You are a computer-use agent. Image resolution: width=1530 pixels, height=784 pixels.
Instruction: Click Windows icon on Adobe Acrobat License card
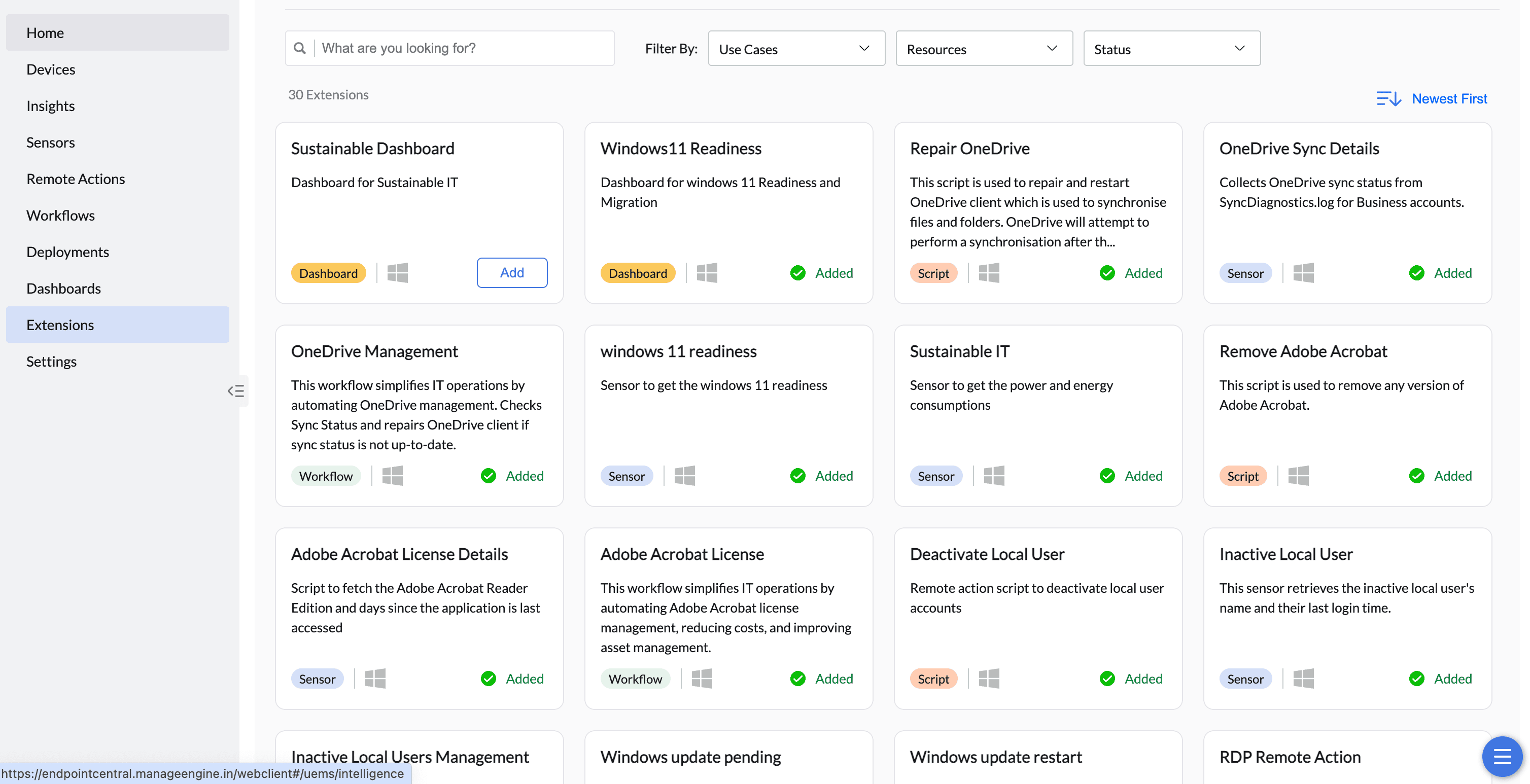(x=702, y=679)
